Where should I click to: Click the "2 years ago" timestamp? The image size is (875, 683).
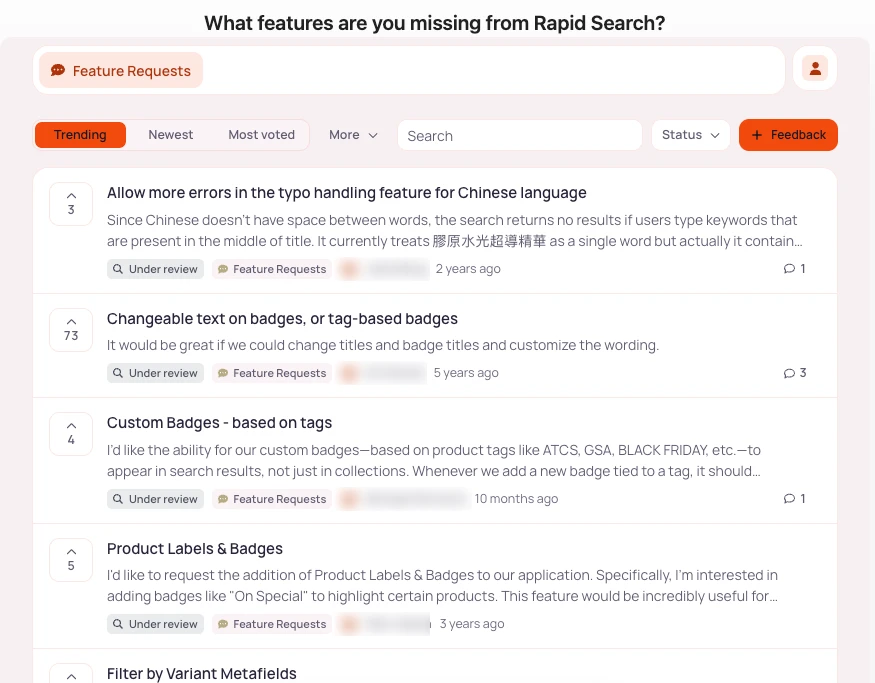pos(468,269)
